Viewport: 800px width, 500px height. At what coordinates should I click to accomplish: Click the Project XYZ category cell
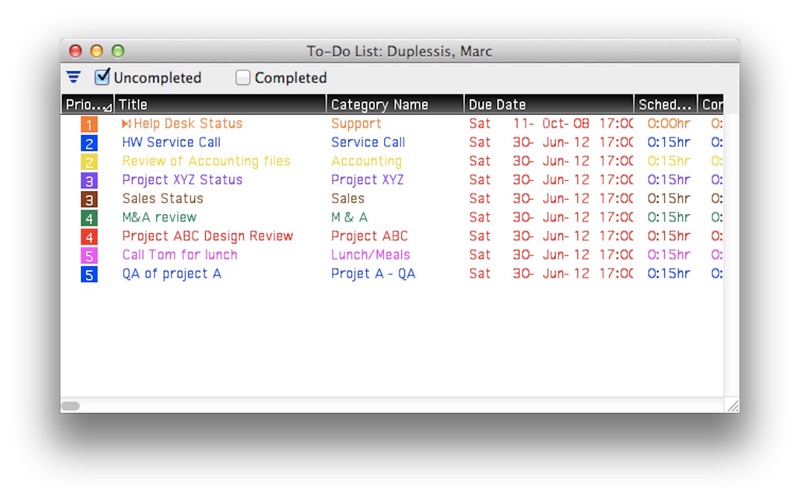(367, 180)
